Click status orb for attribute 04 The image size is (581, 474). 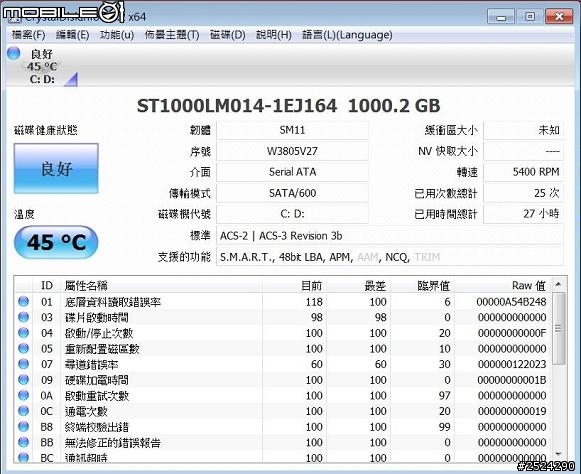[x=23, y=332]
